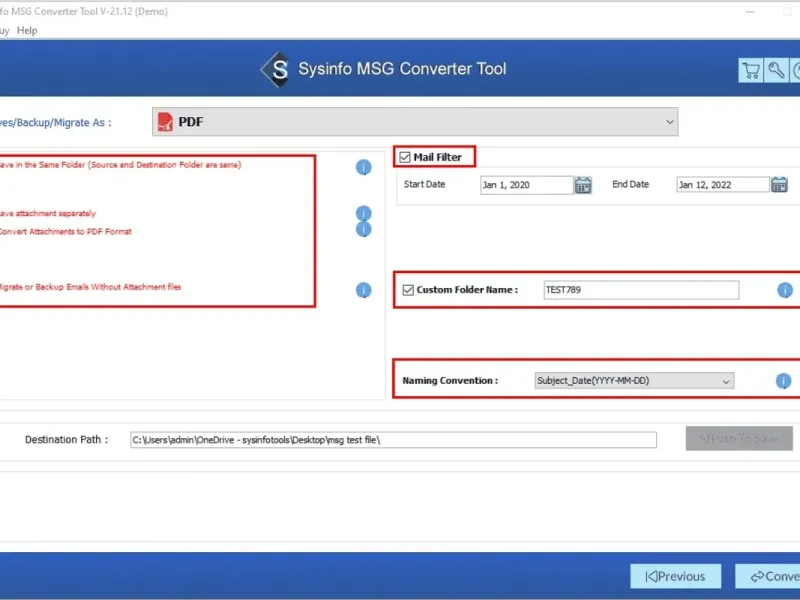Show info for Save attachment separately
Screen dimensions: 800x600
(x=363, y=212)
